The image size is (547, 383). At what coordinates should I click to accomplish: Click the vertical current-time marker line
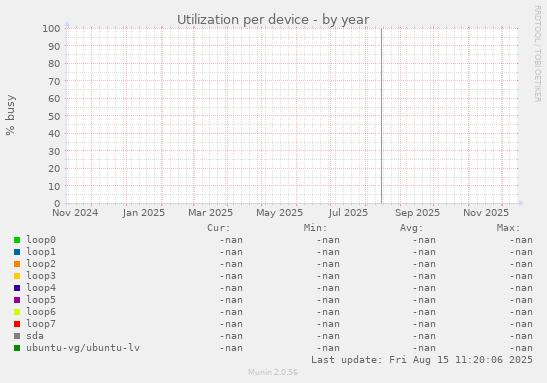click(x=381, y=116)
